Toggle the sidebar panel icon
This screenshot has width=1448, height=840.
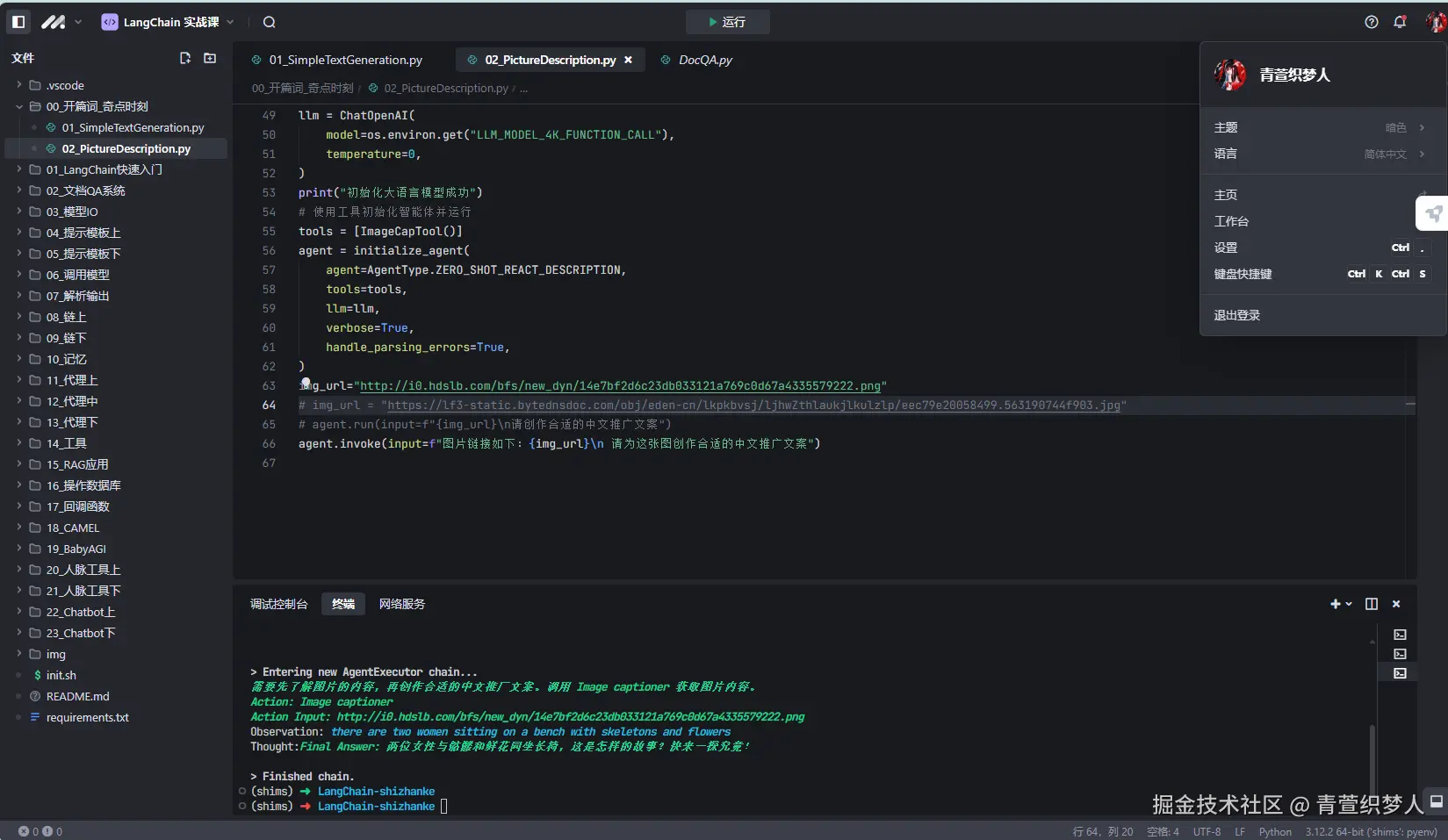point(18,22)
